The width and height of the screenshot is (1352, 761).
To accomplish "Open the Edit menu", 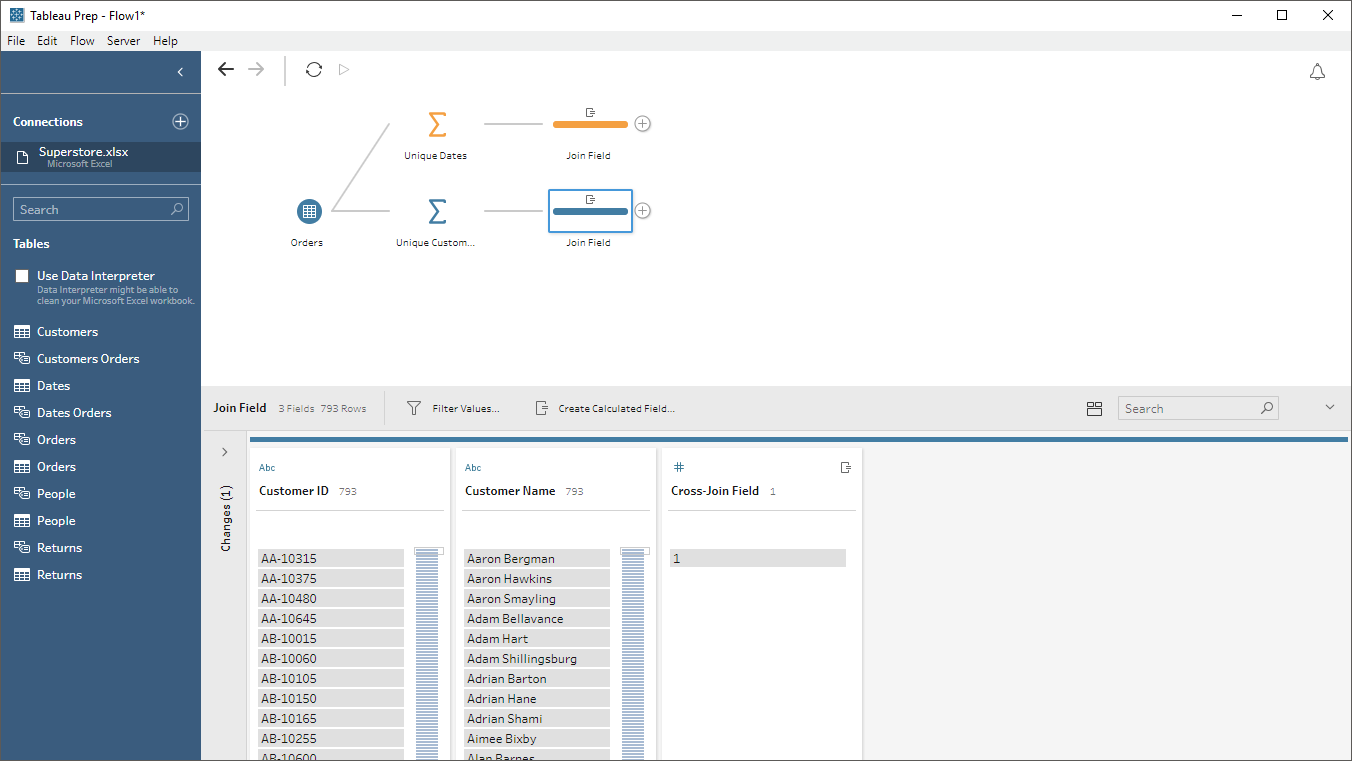I will click(x=47, y=41).
